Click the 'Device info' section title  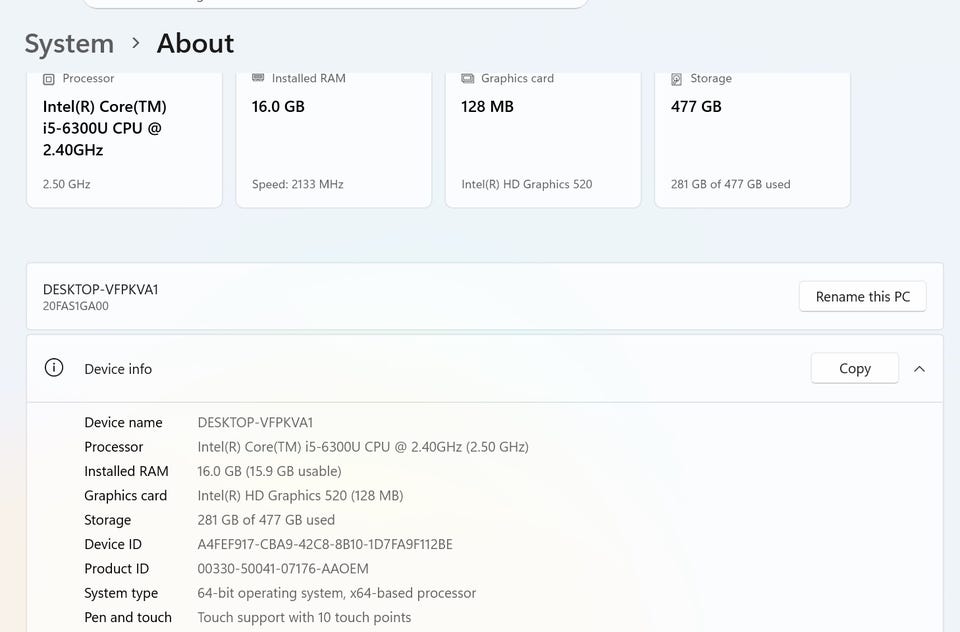[x=118, y=369]
